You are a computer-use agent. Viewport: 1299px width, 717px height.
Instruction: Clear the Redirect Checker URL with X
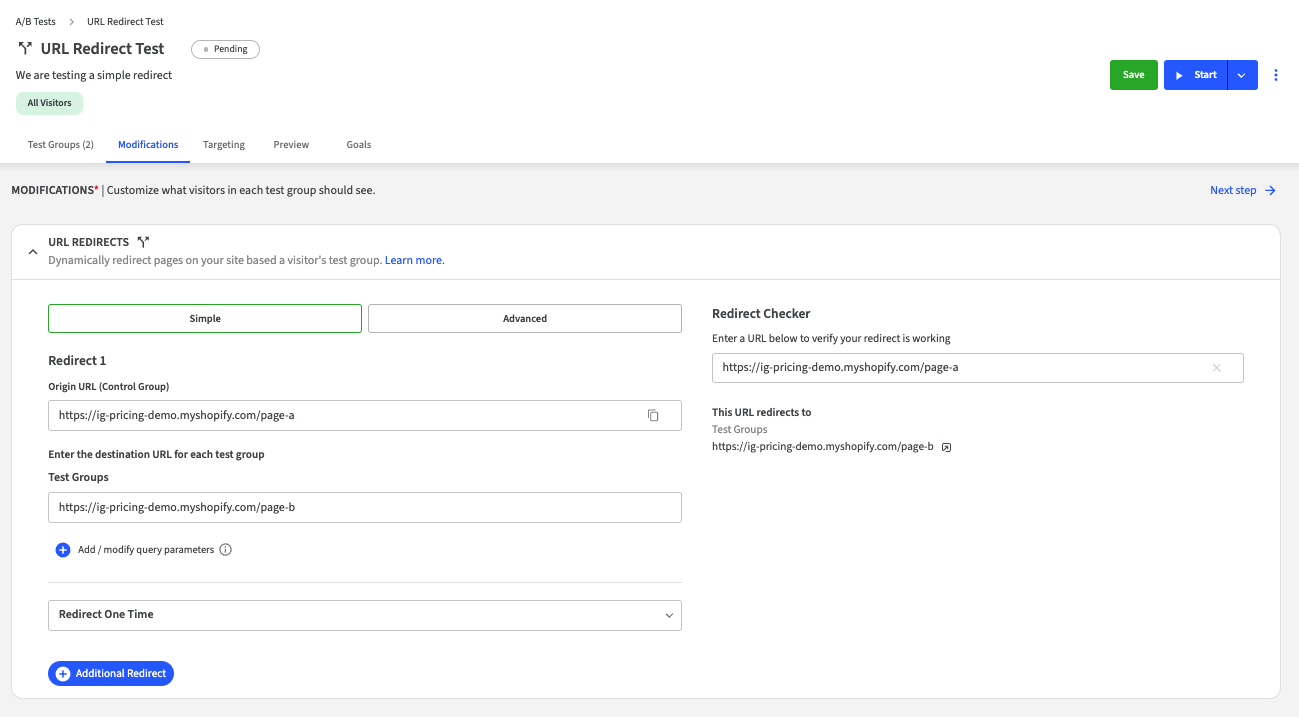[1216, 367]
